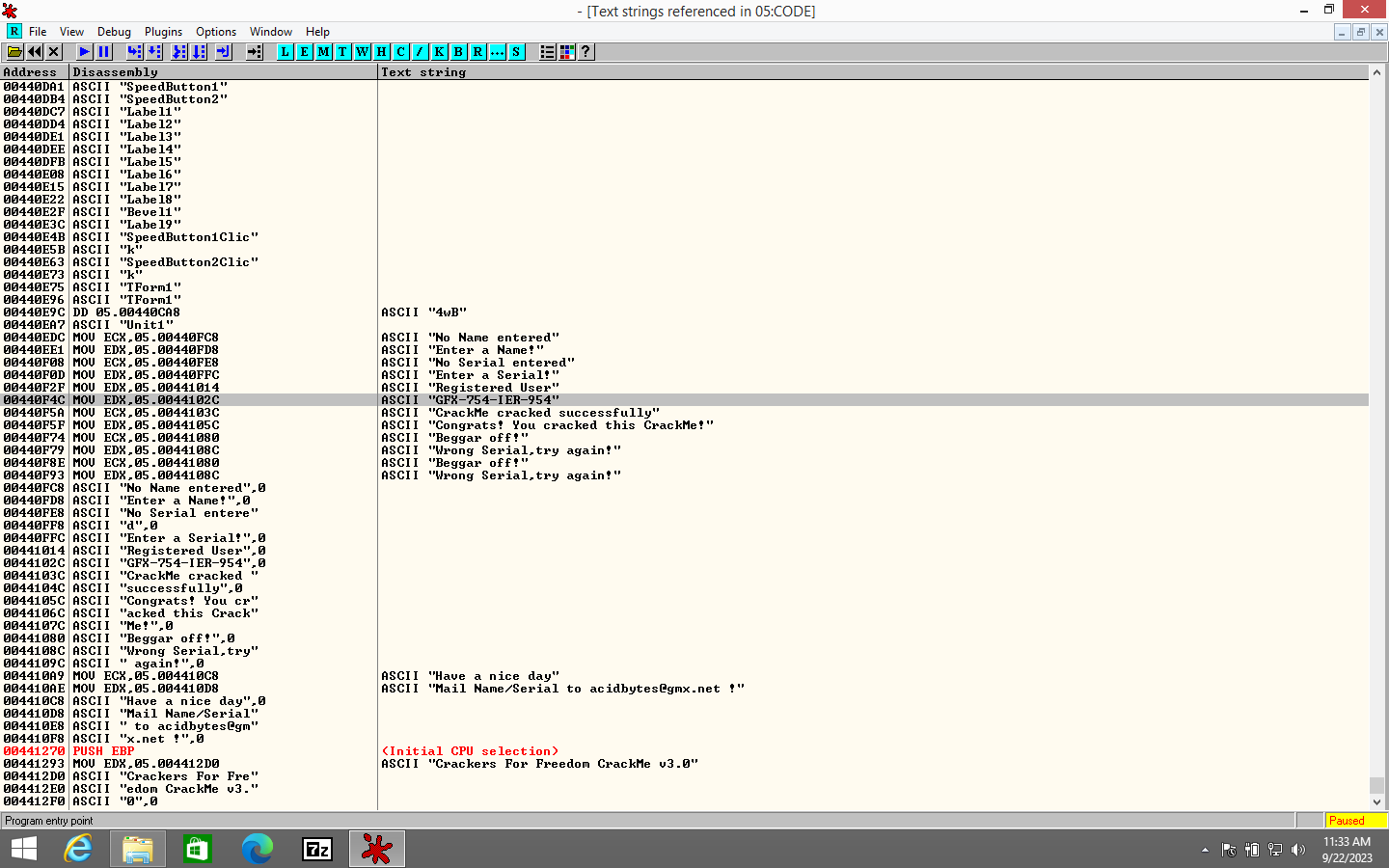Open Memory map window (M button)
The height and width of the screenshot is (868, 1389).
pos(324,52)
